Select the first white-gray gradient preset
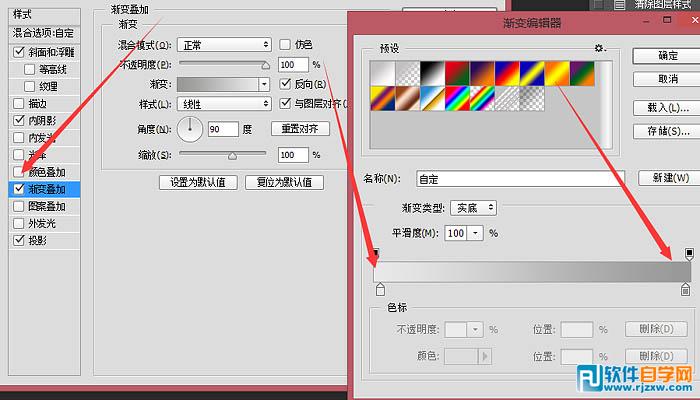This screenshot has width=700, height=400. click(x=383, y=74)
